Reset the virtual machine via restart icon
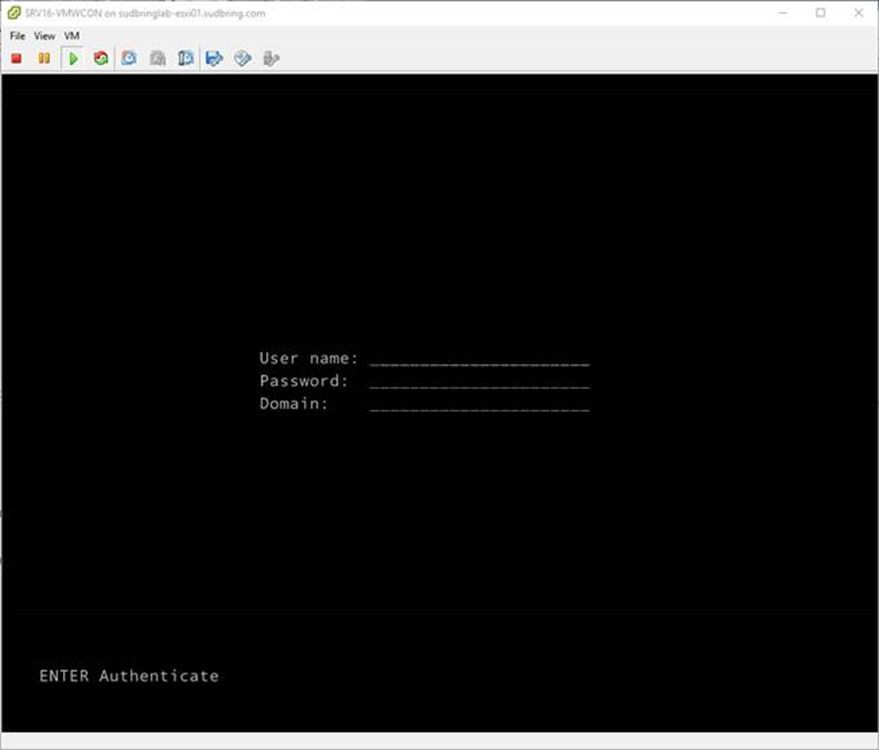 101,58
